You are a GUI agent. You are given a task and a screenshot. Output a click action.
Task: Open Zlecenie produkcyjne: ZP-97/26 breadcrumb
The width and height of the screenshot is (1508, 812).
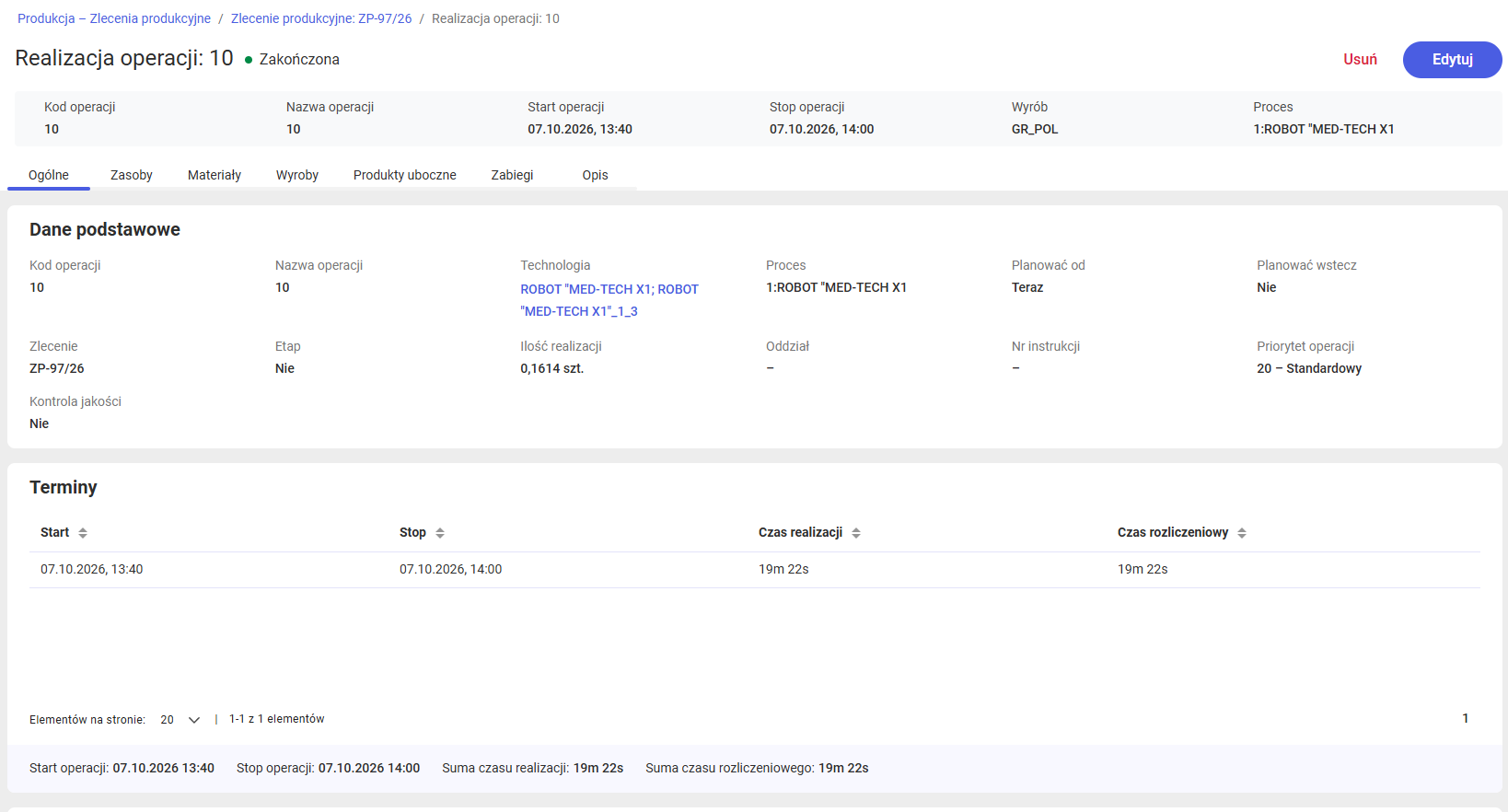point(321,18)
